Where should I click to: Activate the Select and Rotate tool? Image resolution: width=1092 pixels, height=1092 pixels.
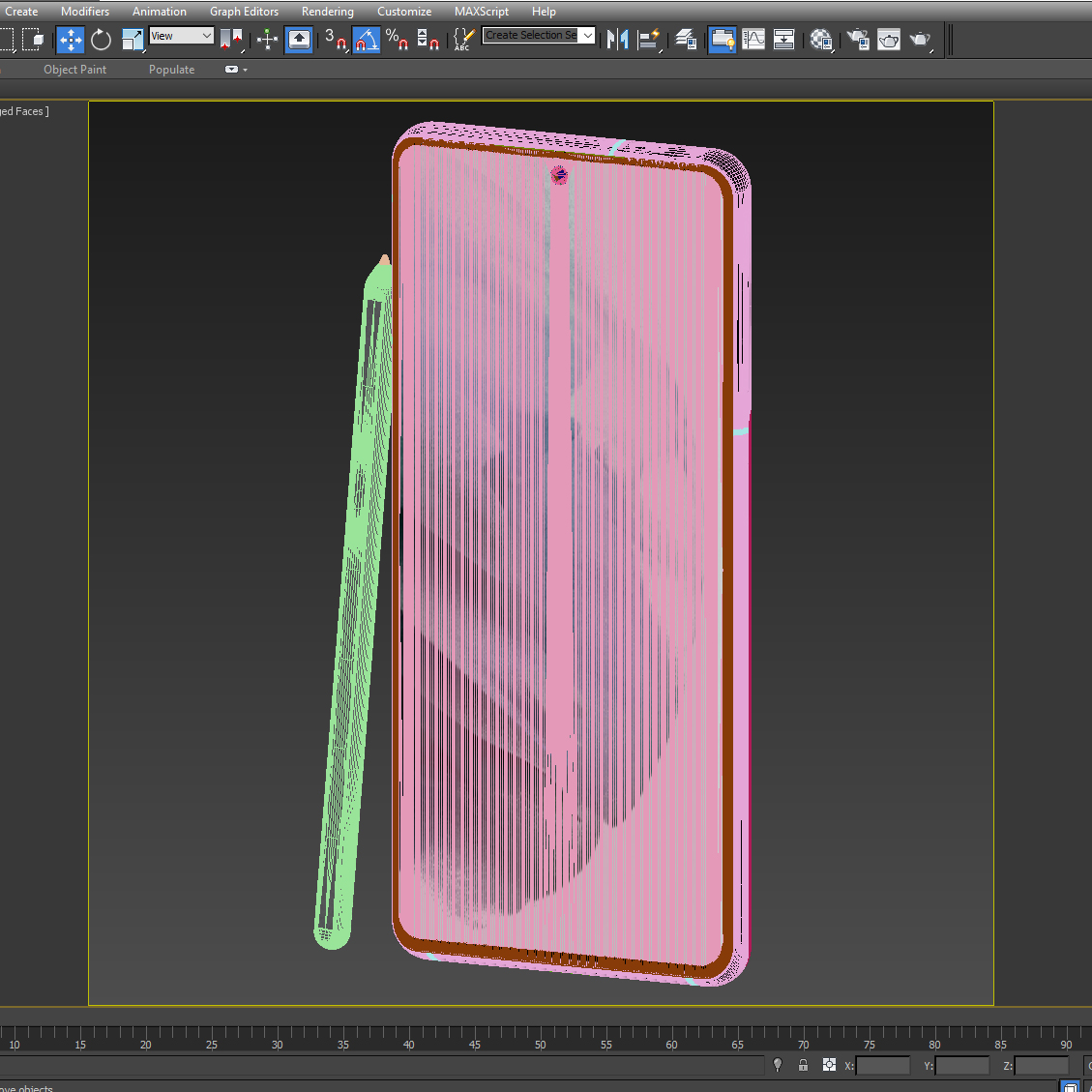coord(102,40)
